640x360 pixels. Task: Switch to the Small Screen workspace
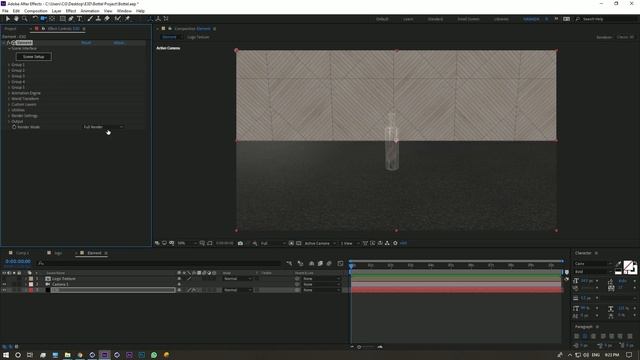(468, 19)
